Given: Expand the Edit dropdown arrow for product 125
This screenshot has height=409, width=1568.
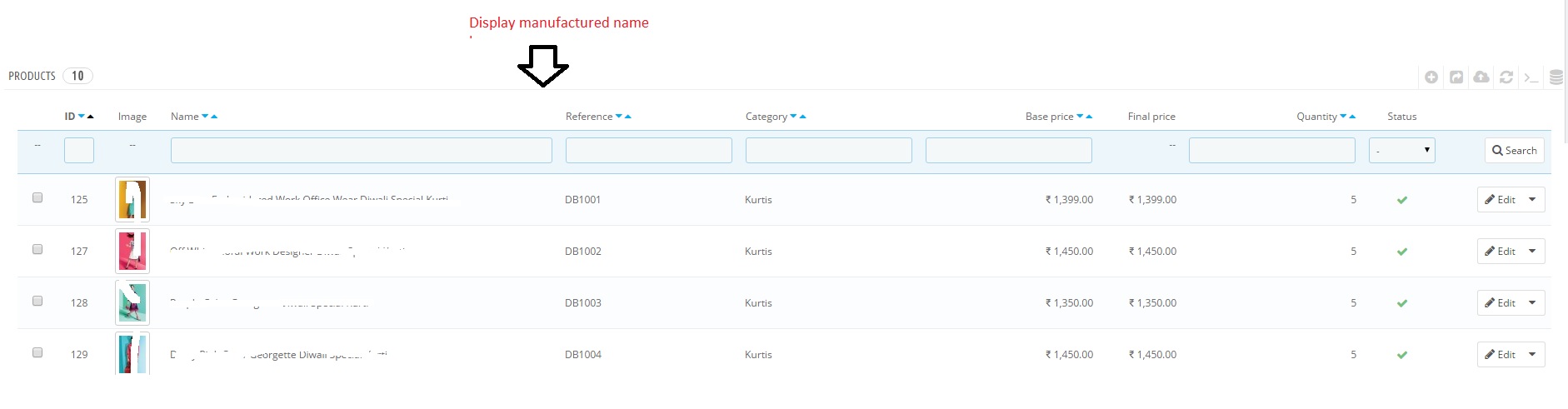Looking at the screenshot, I should point(1532,200).
